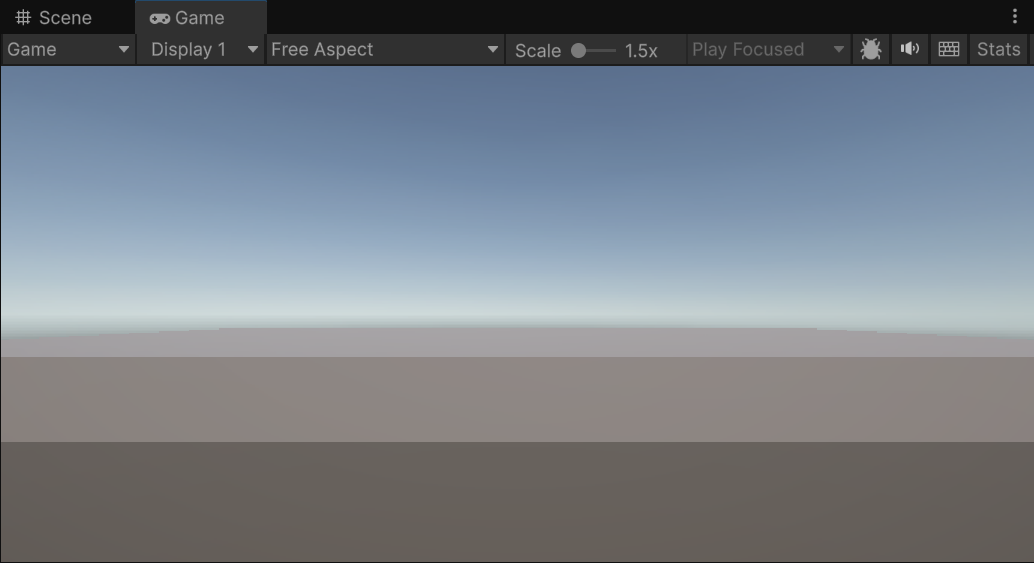Switch to the Scene tab
The image size is (1034, 563).
65,18
